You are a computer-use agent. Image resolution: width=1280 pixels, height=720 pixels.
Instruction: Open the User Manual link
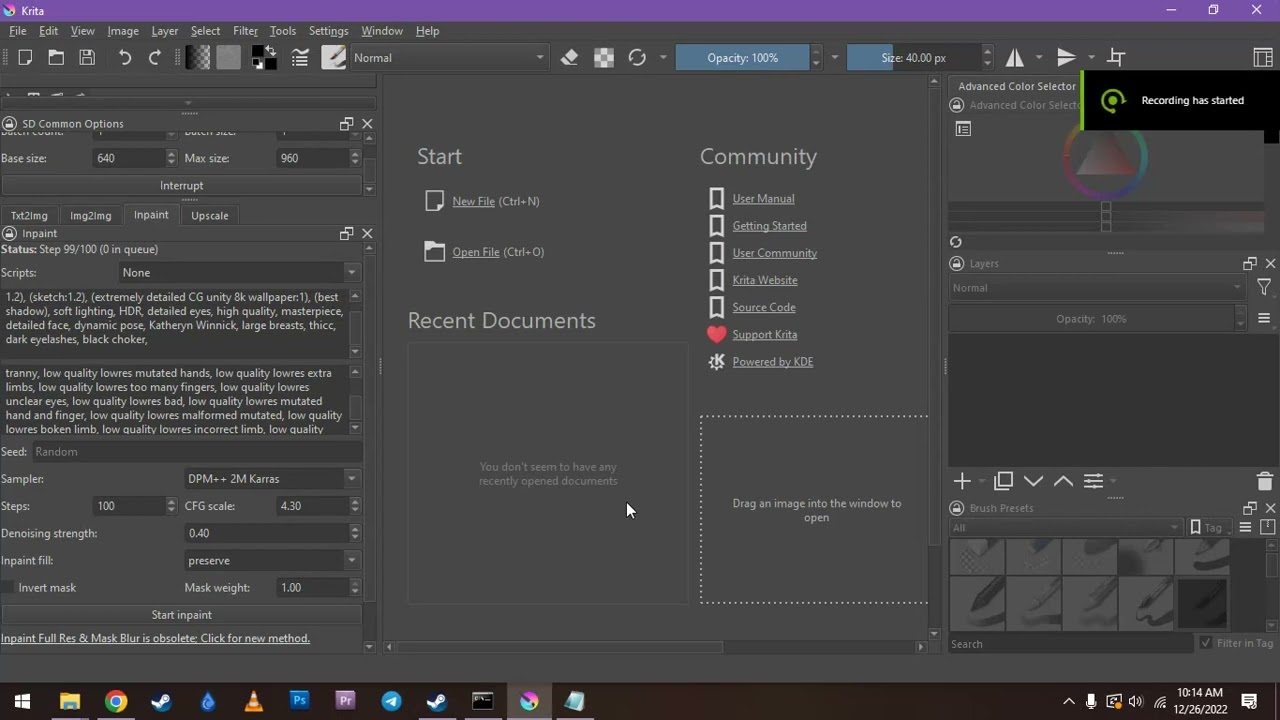763,199
